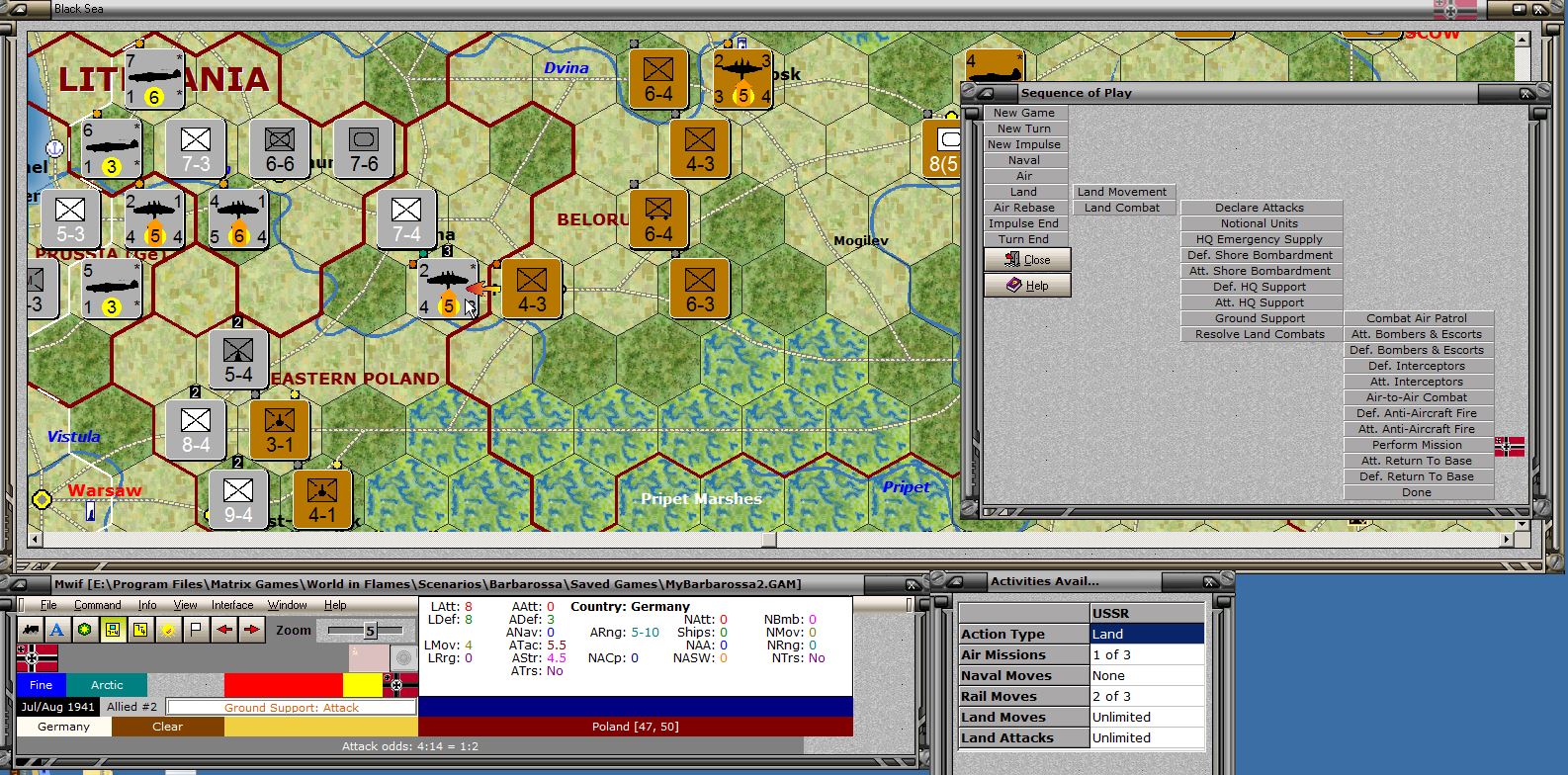The image size is (1568, 775).
Task: Toggle the yellow unit counter toolbar icon
Action: [113, 630]
